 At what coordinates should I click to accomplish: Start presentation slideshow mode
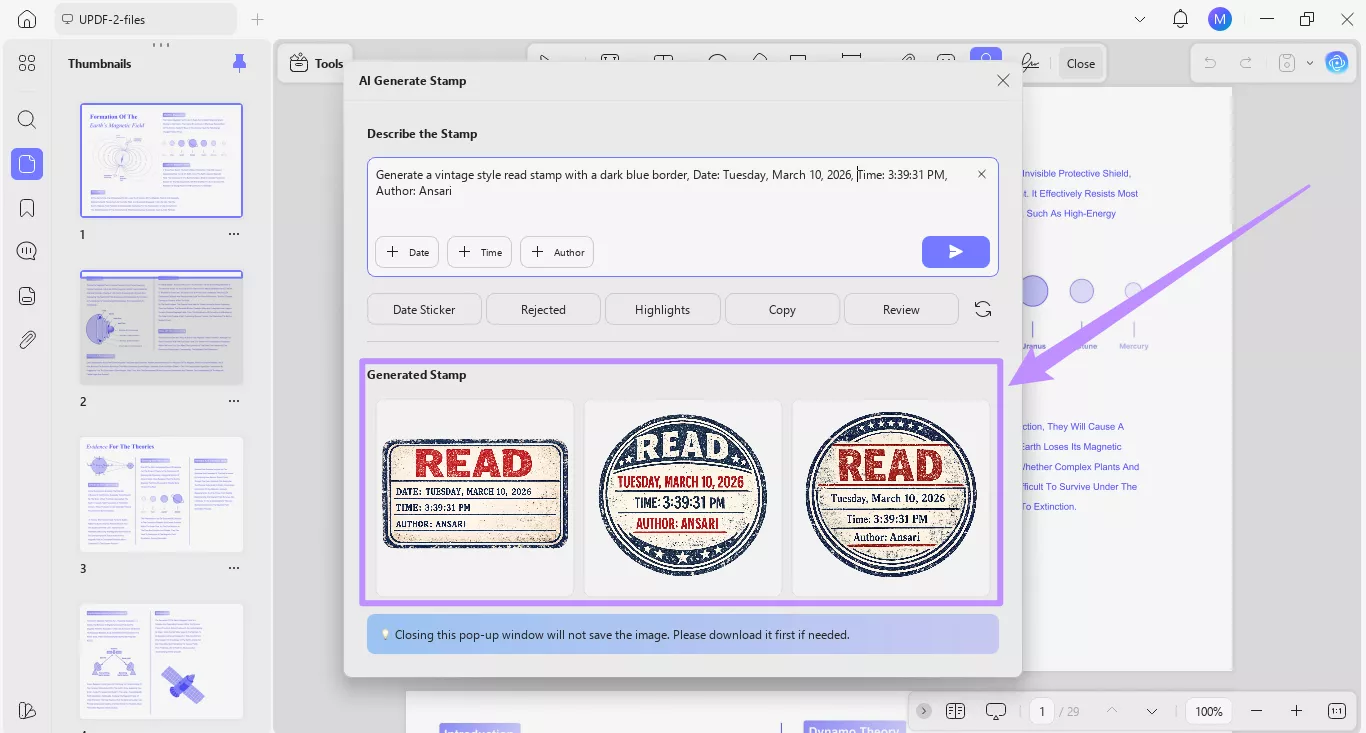995,711
